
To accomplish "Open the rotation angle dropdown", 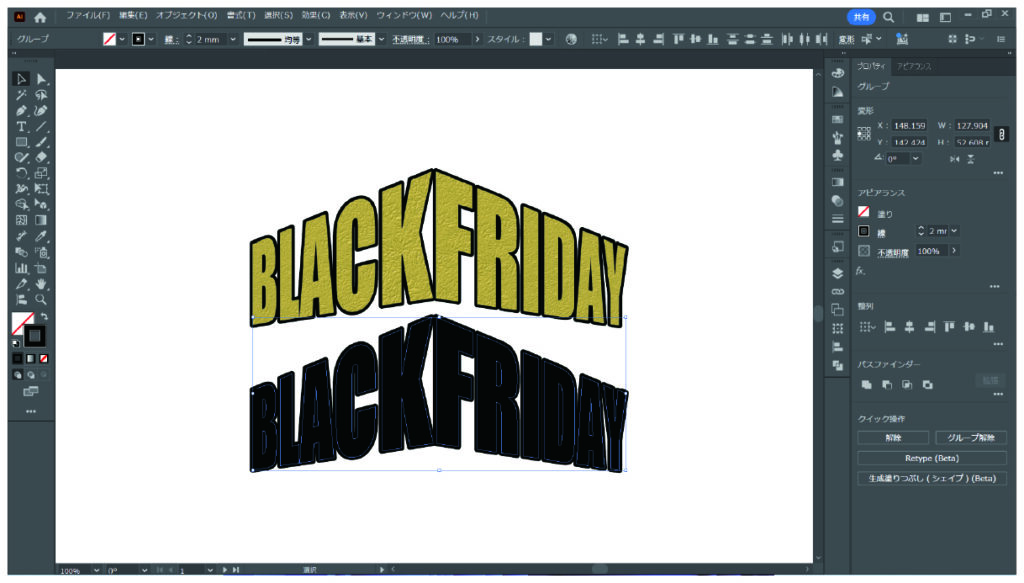I will (x=916, y=159).
